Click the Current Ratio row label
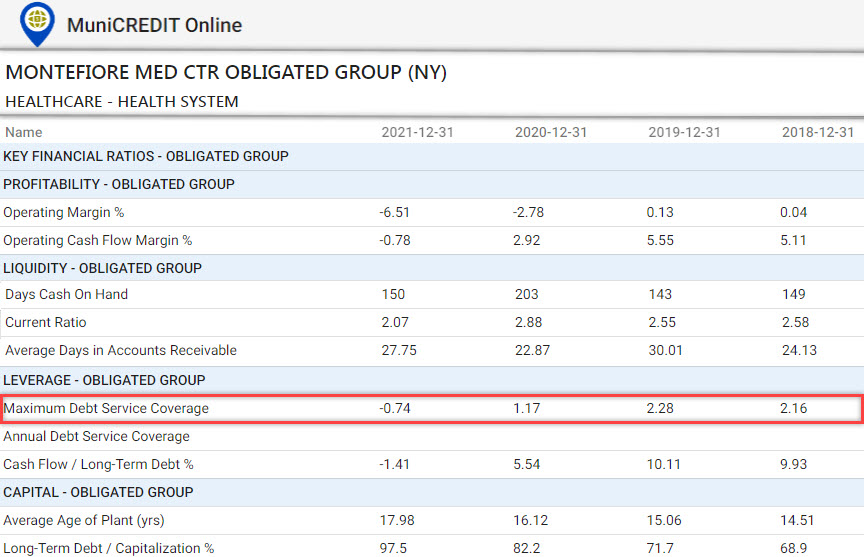The image size is (864, 557). pyautogui.click(x=46, y=323)
